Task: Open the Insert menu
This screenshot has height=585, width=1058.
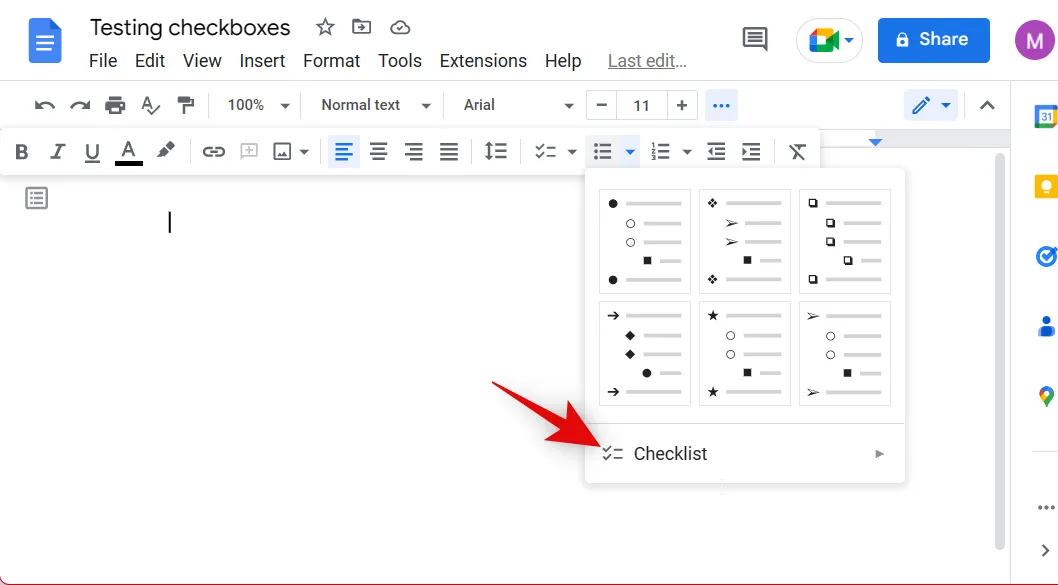Action: coord(262,61)
